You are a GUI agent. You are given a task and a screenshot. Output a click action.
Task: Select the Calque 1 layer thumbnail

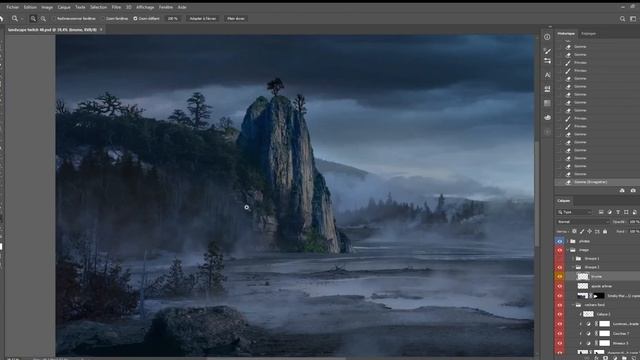pos(588,314)
